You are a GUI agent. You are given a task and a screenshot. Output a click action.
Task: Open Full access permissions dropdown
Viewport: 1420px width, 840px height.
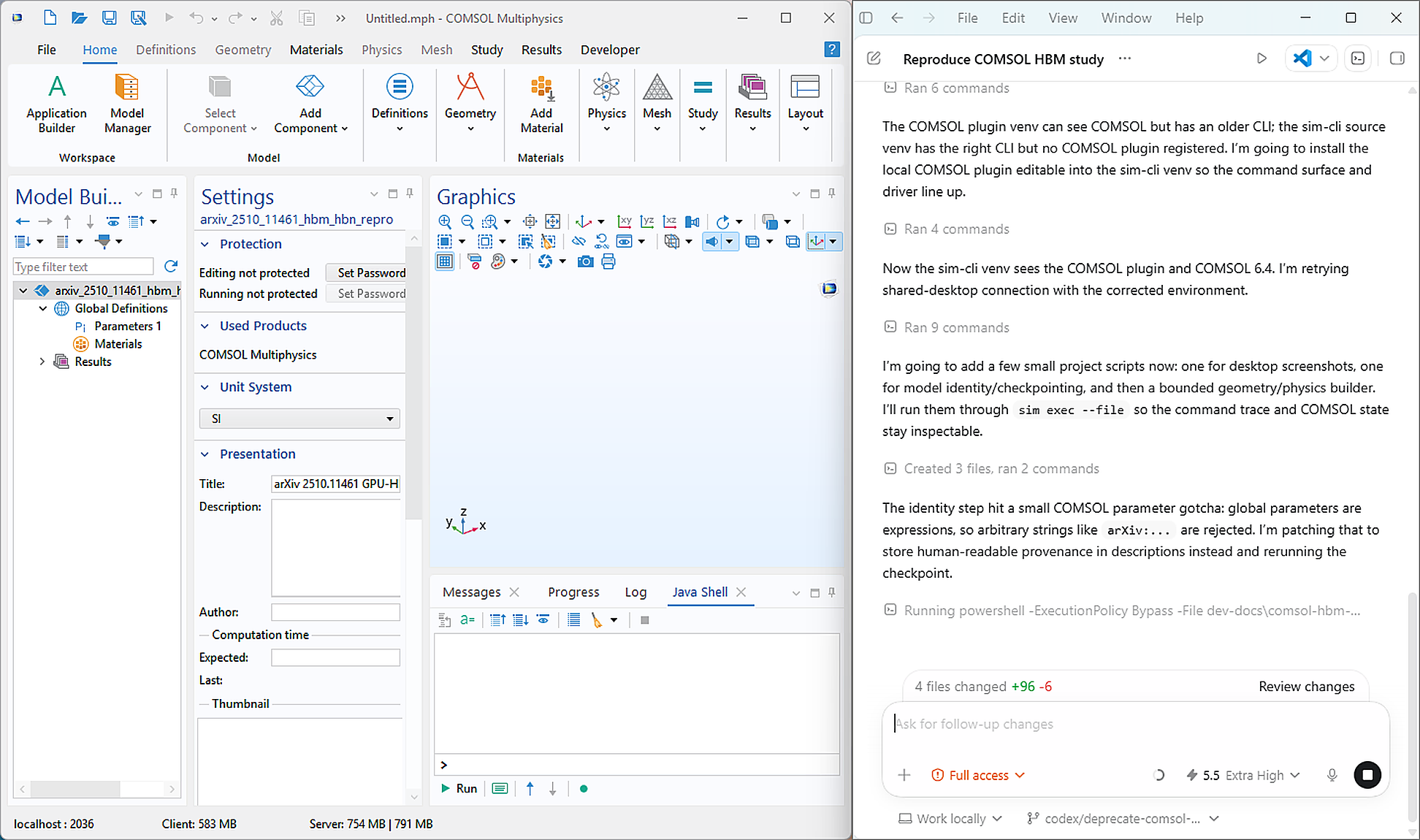click(978, 775)
